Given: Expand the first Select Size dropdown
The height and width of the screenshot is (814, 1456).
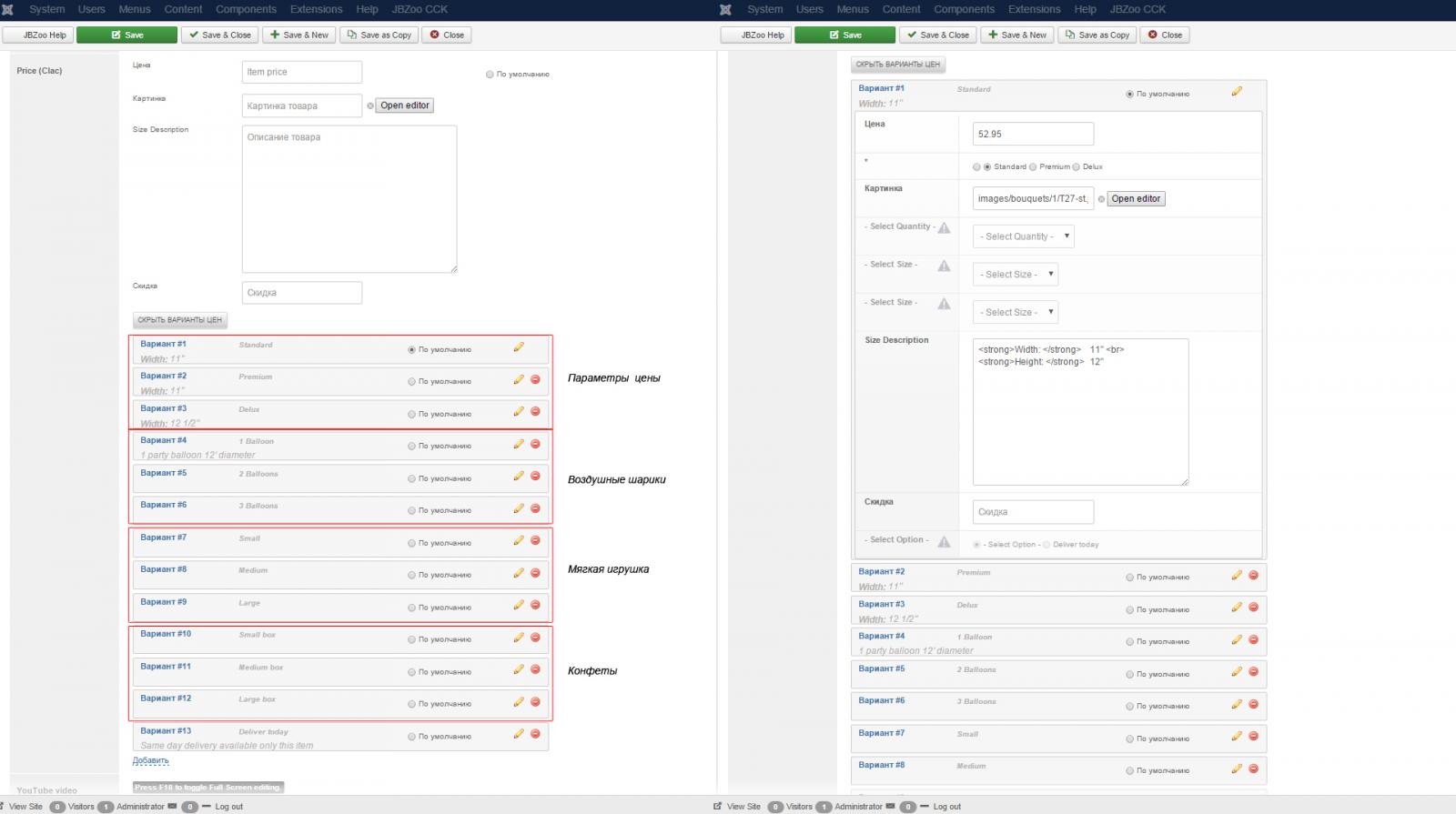Looking at the screenshot, I should click(x=1015, y=275).
